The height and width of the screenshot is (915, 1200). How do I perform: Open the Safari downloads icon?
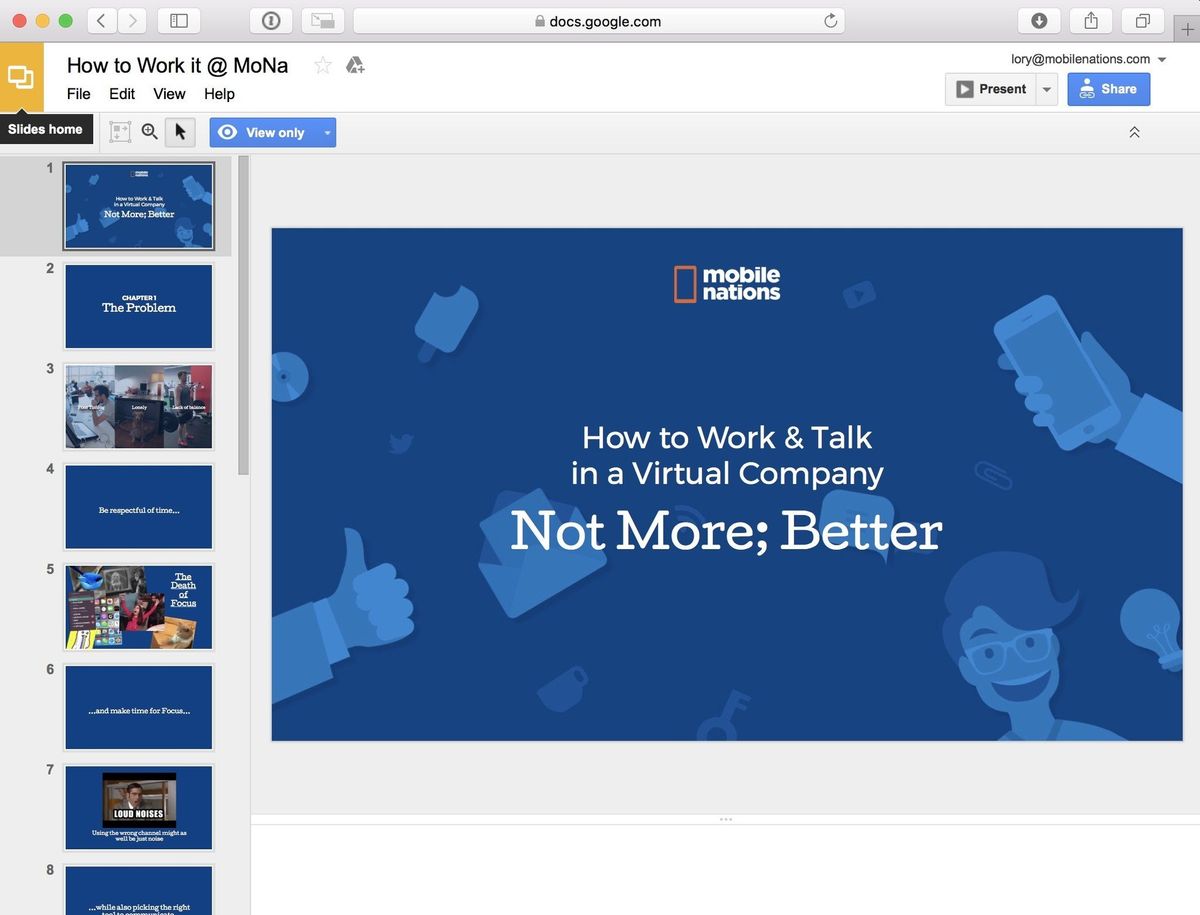pos(1039,20)
